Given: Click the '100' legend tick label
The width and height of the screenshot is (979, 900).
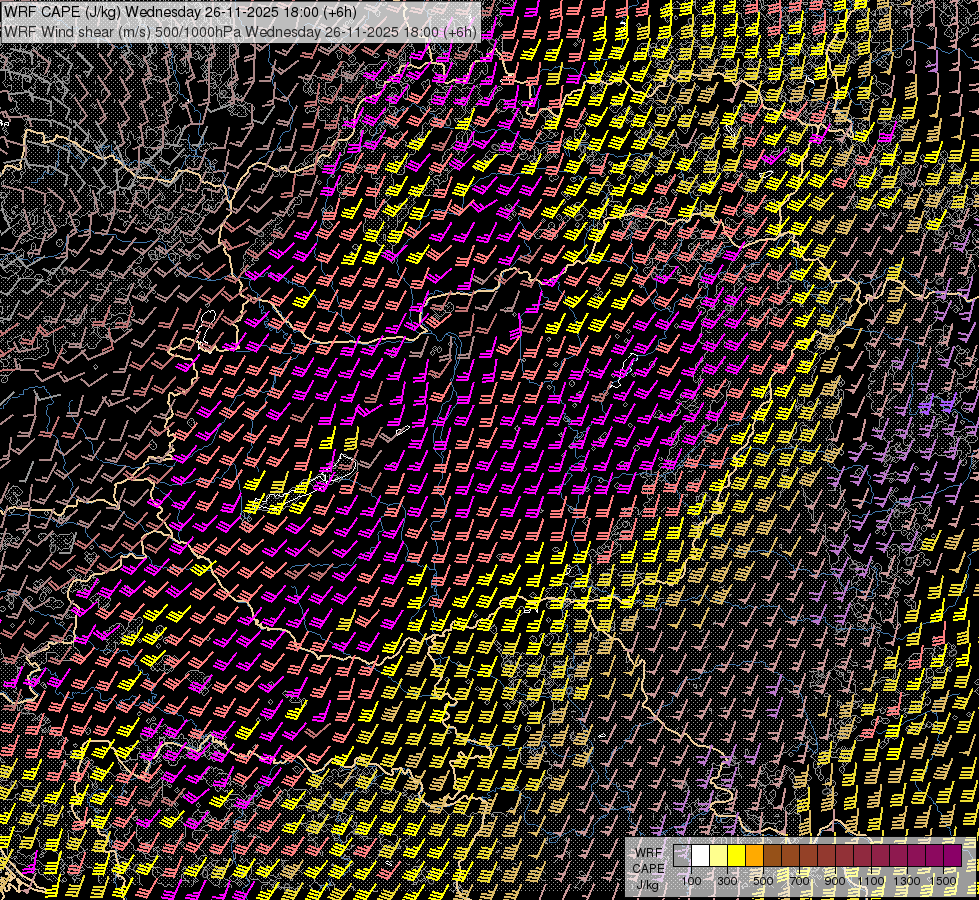Looking at the screenshot, I should tap(691, 881).
